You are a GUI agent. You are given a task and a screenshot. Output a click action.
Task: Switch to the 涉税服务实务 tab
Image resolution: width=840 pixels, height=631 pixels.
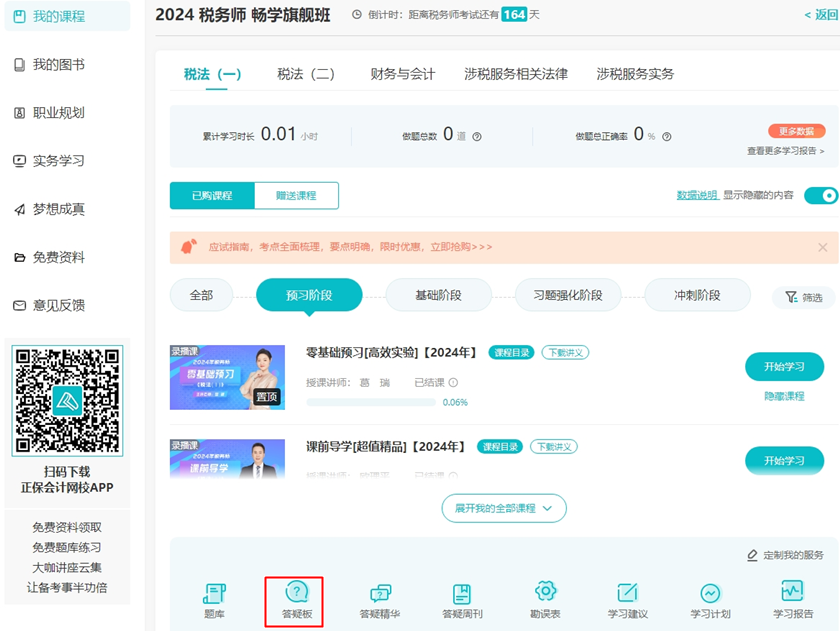point(633,73)
